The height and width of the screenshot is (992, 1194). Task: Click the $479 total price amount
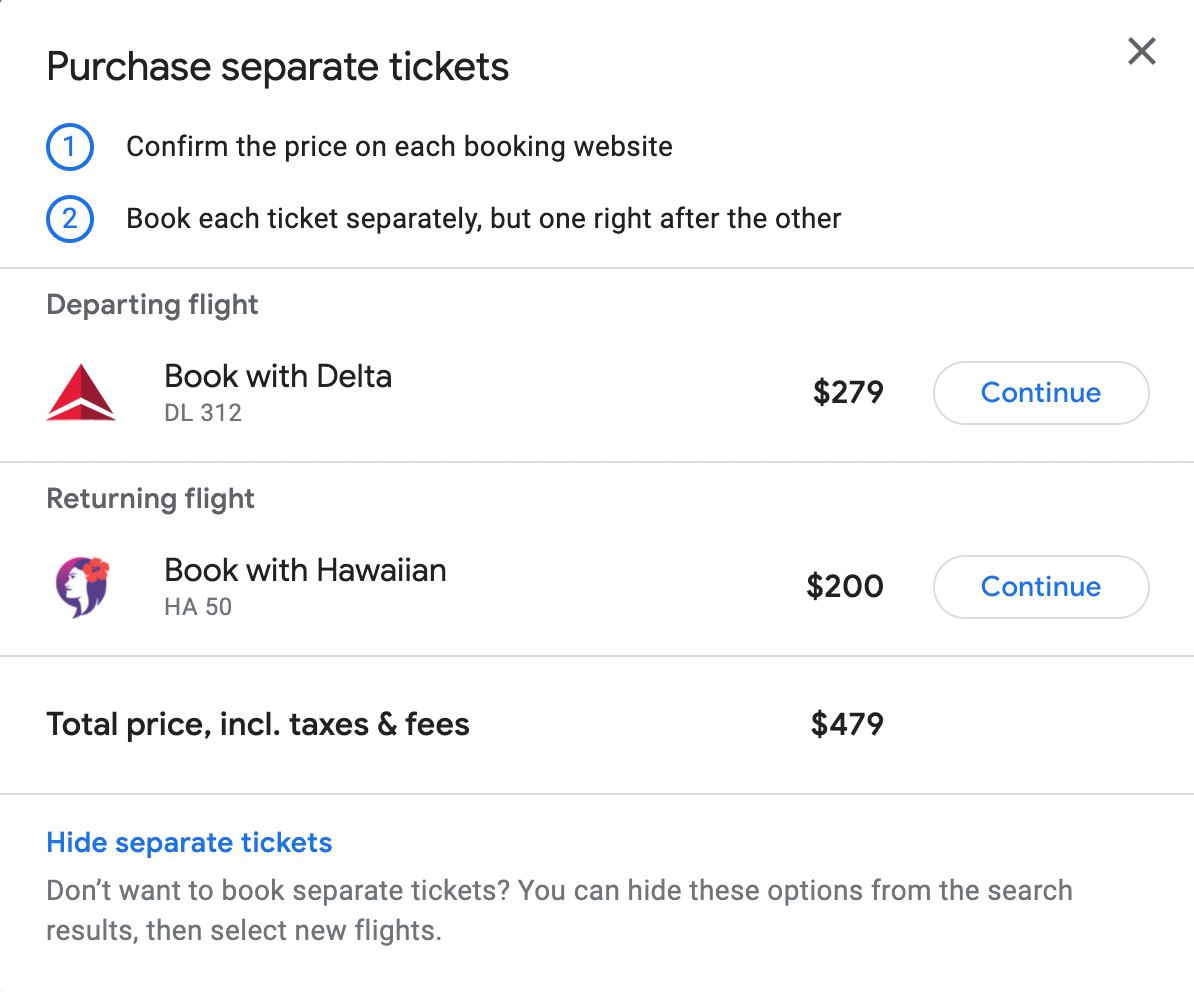(x=847, y=724)
